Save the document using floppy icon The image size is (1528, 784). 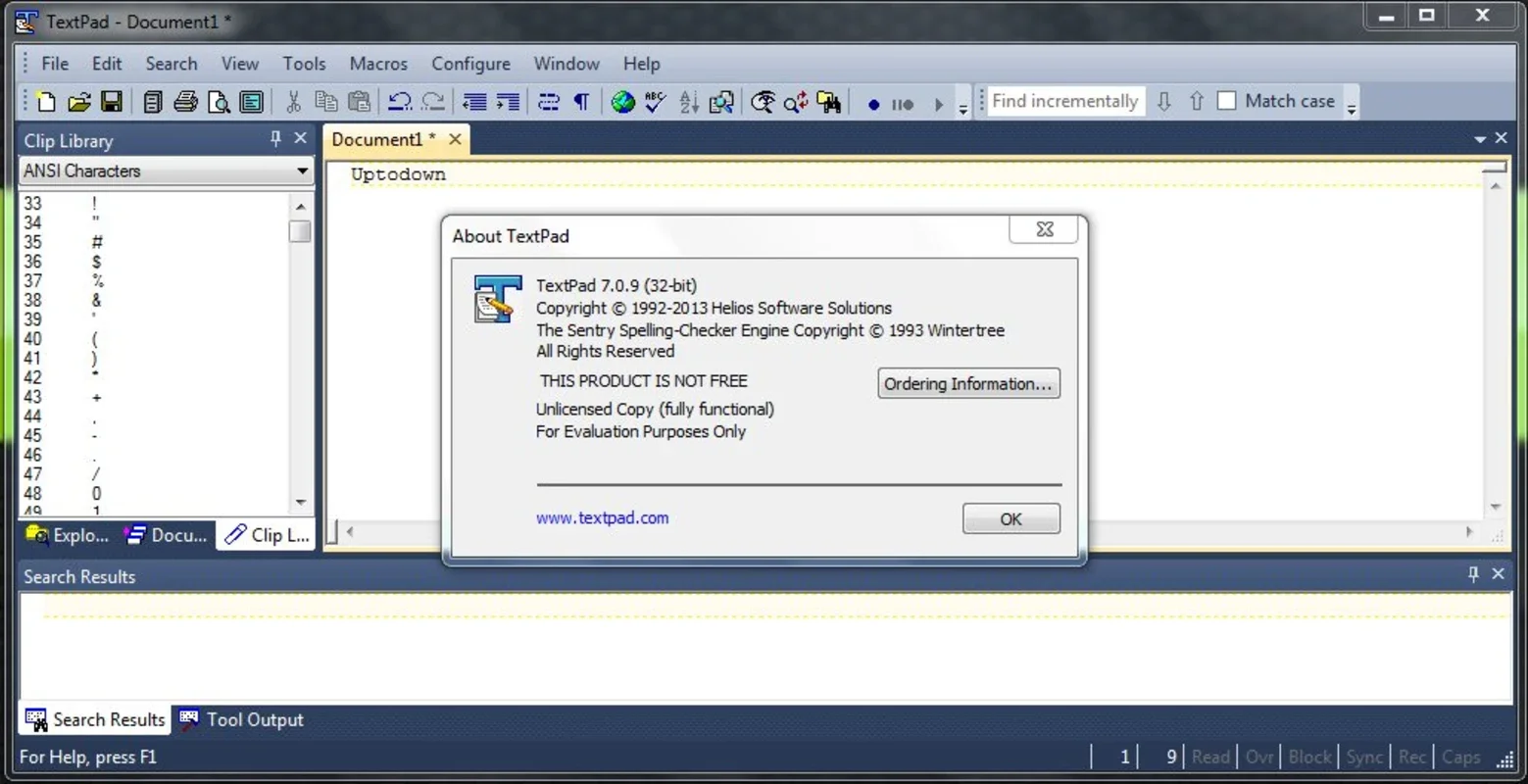pyautogui.click(x=112, y=102)
